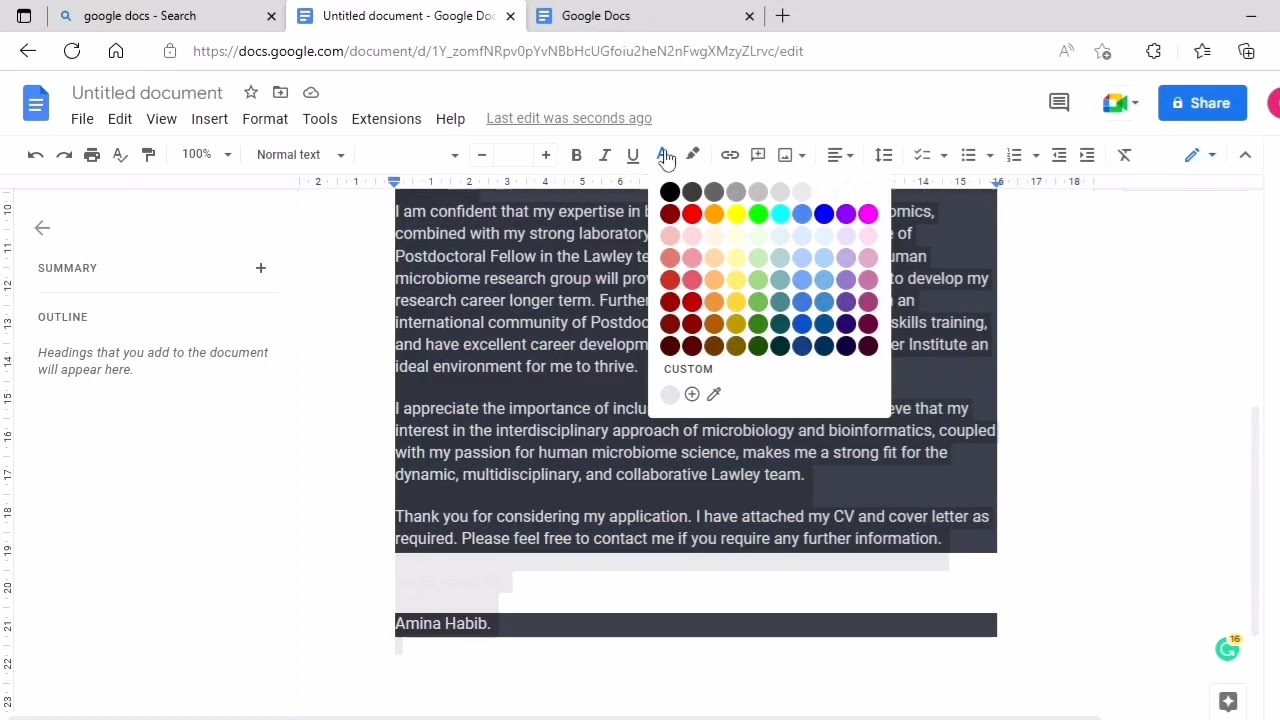Click the eyedropper in the color picker
This screenshot has height=720, width=1280.
pyautogui.click(x=713, y=393)
